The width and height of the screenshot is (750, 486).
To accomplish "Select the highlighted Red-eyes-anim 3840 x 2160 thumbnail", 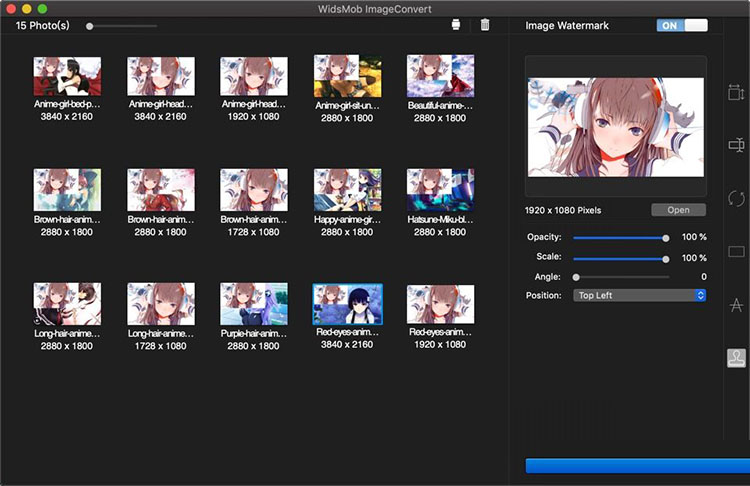I will pyautogui.click(x=348, y=304).
